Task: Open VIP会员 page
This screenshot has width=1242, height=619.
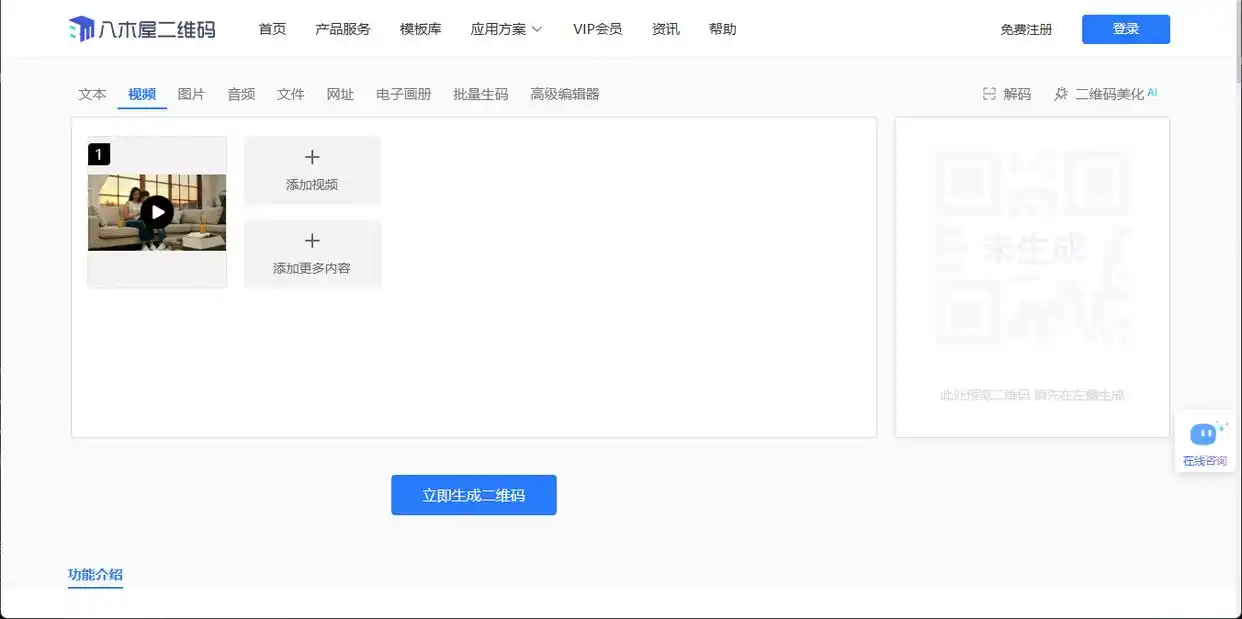Action: coord(597,29)
